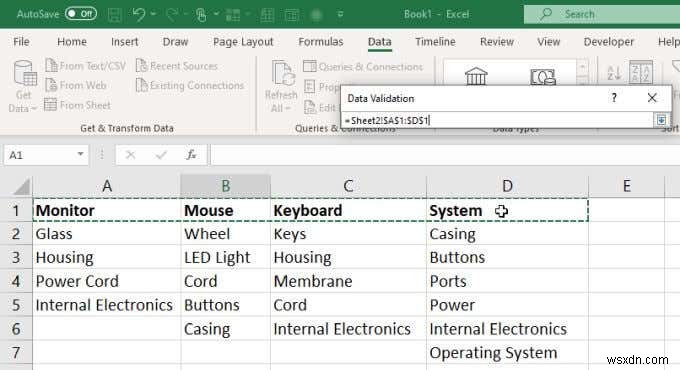Click the Enter checkmark in formula bar
680x370 pixels.
coord(161,155)
